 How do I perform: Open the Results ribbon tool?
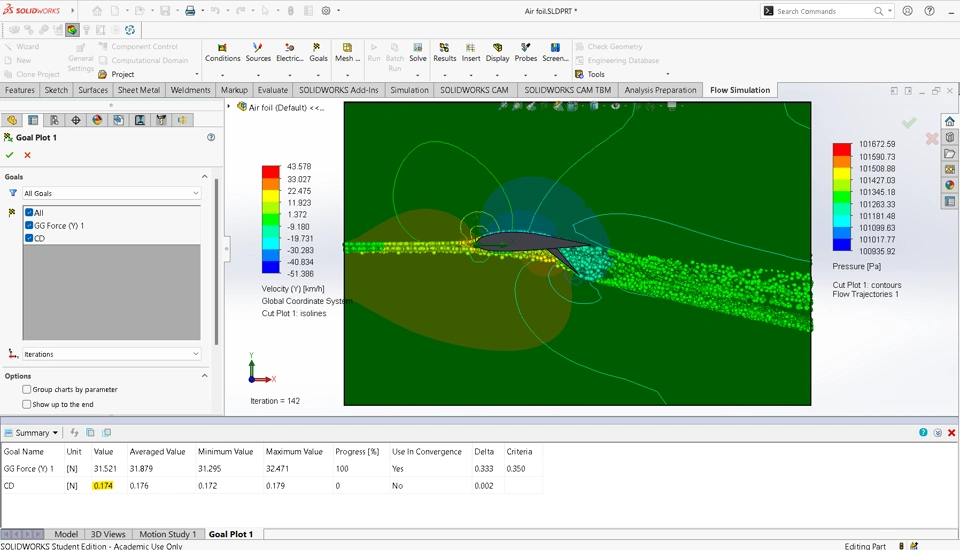444,52
